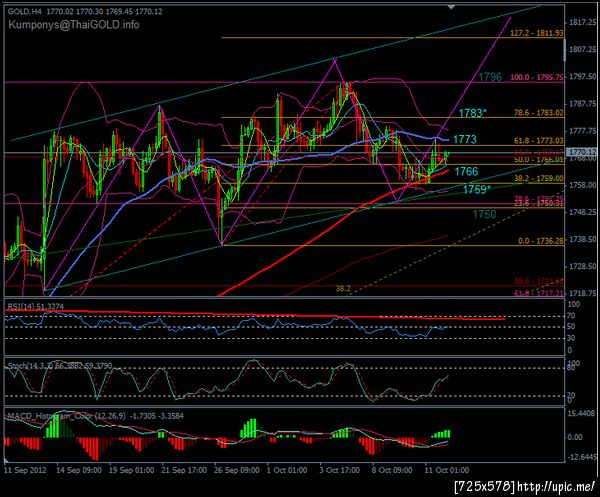This screenshot has height=497, width=600.
Task: Click the 0.0 - 1736.28 Fibonacci label
Action: click(541, 241)
